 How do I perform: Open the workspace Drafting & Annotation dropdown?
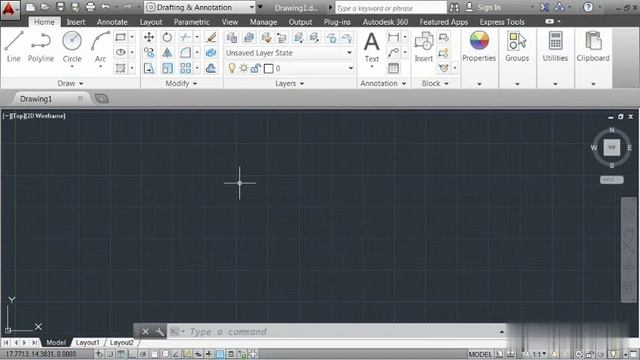click(x=200, y=7)
